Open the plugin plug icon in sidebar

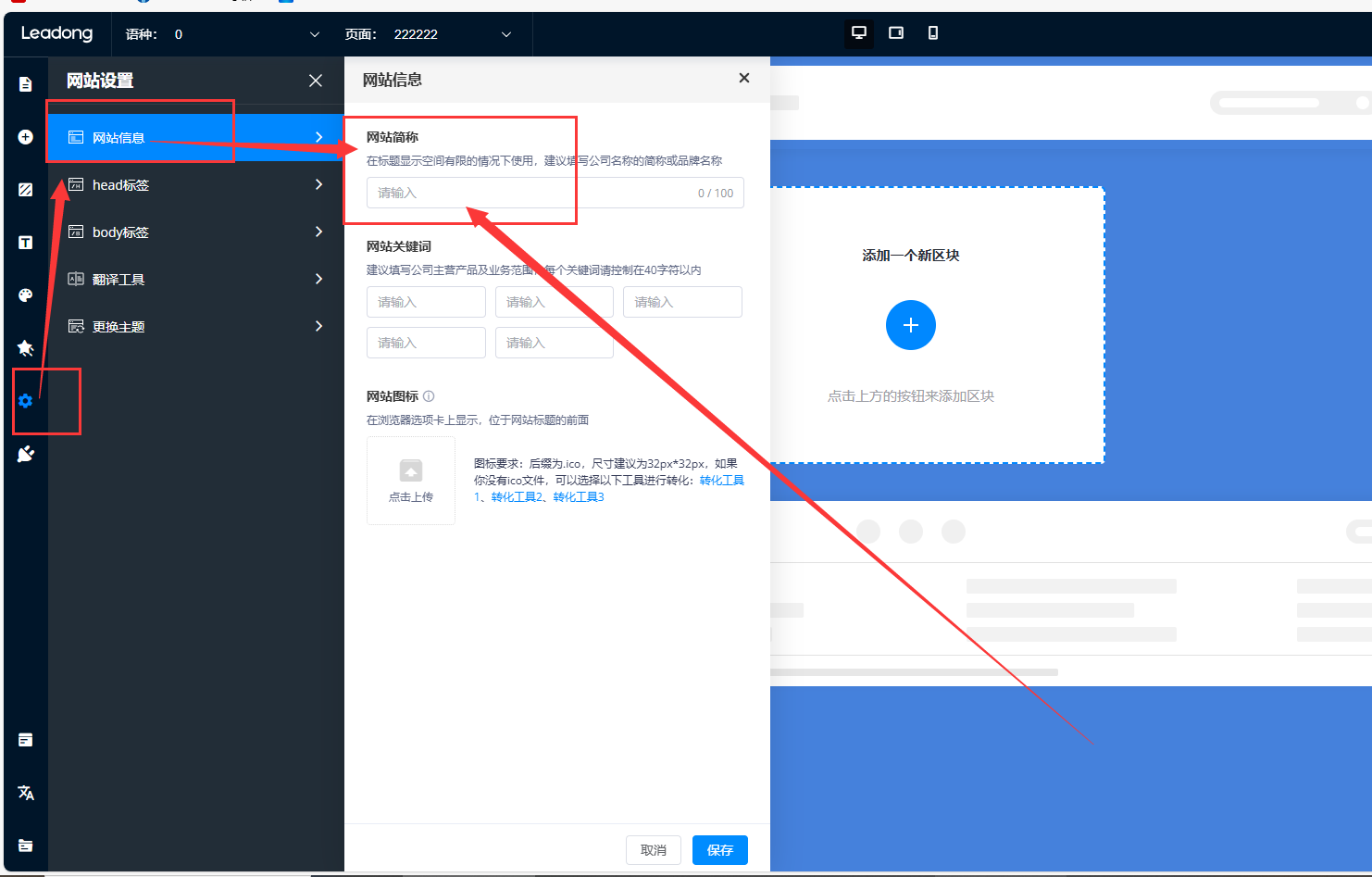tap(25, 454)
